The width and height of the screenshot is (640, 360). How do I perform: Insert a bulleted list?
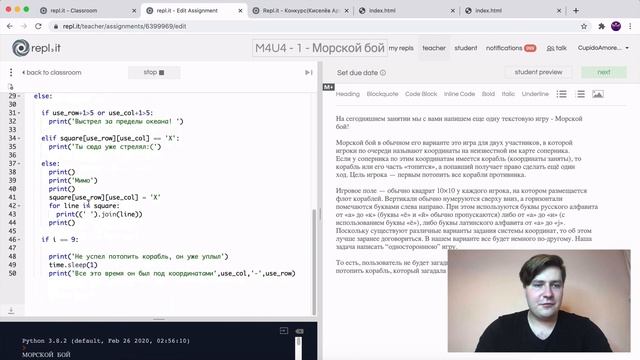pyautogui.click(x=562, y=94)
